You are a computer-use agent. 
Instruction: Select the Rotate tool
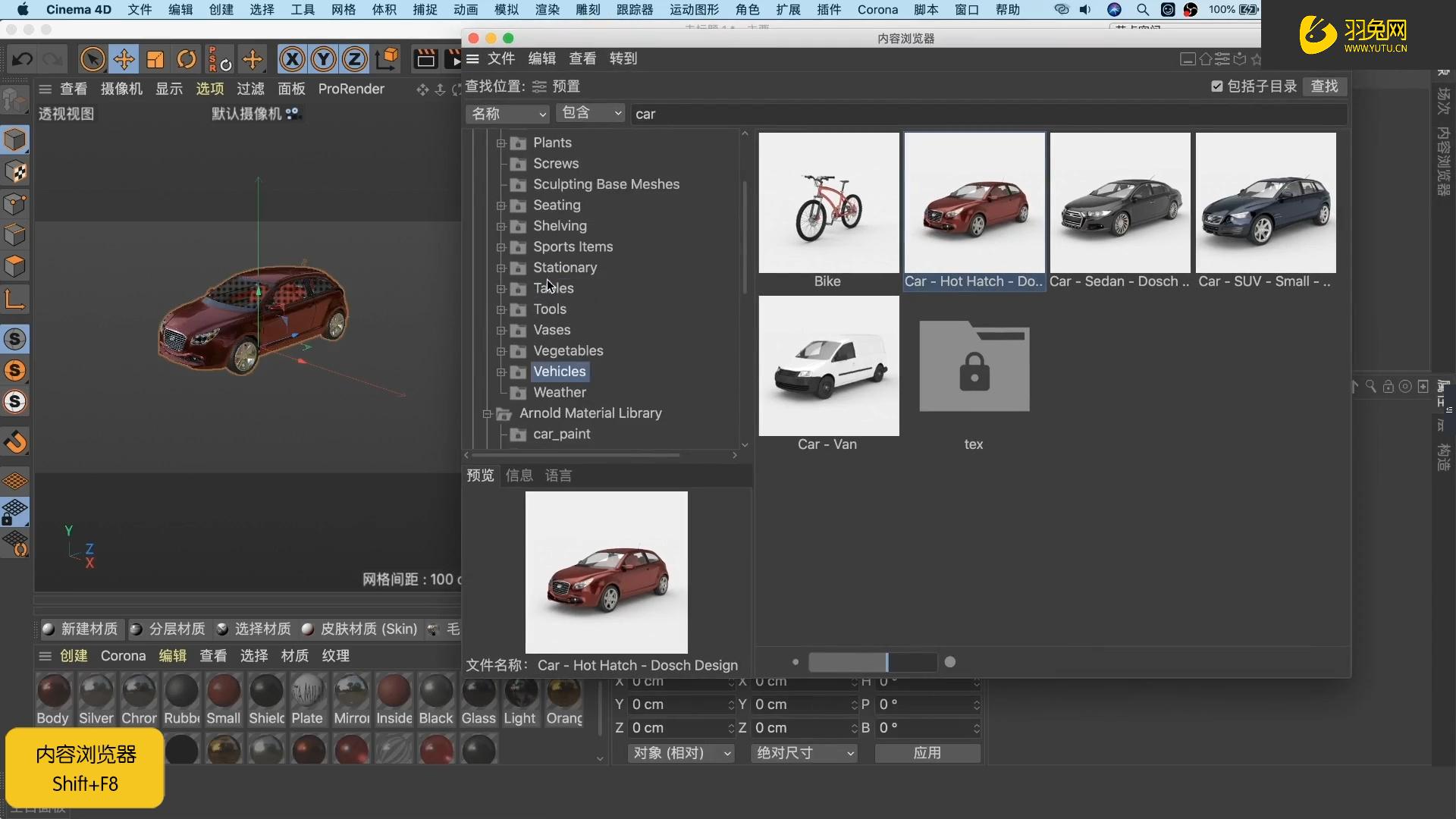pos(187,59)
